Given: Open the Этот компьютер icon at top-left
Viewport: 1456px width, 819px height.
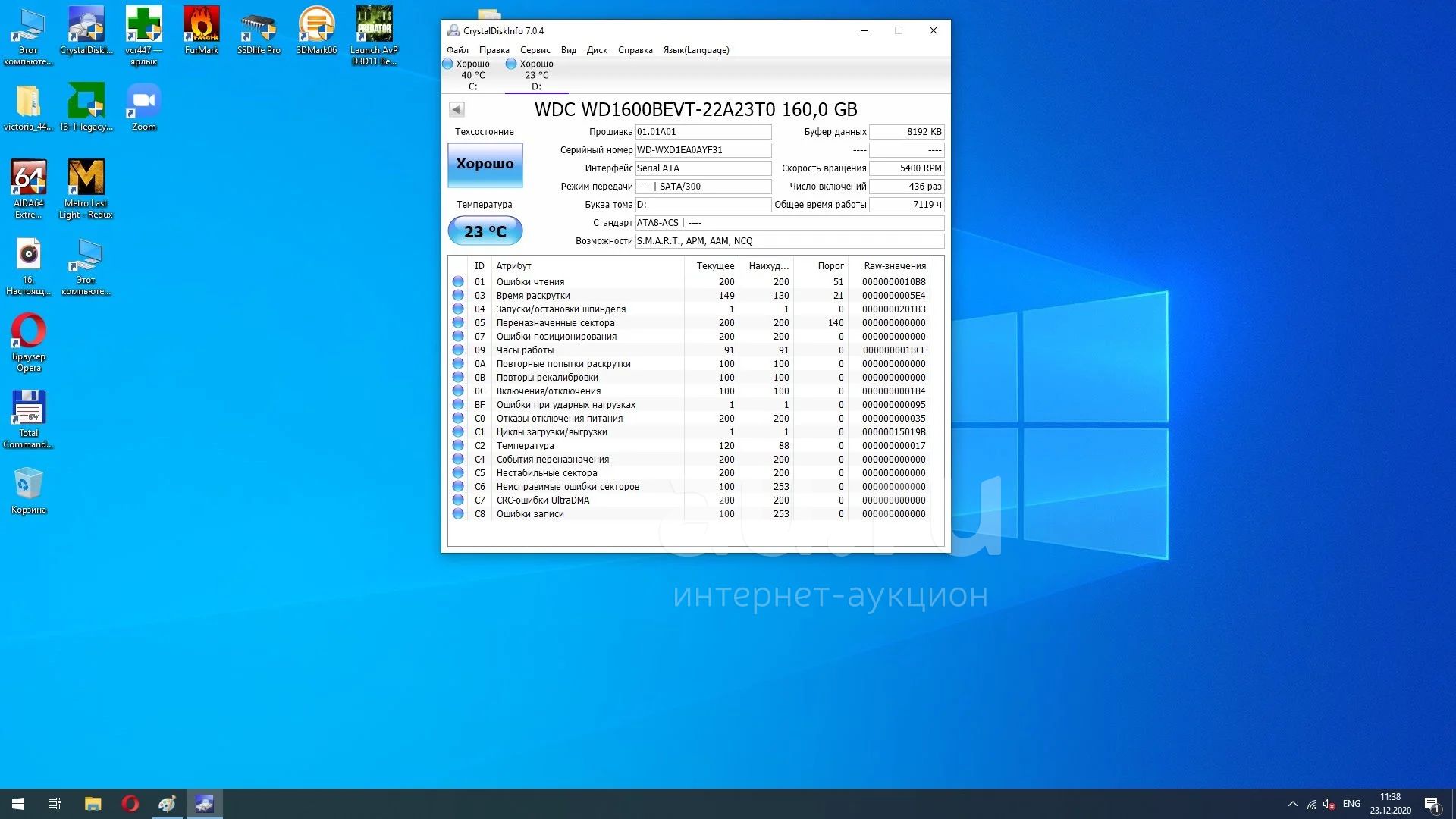Looking at the screenshot, I should pos(28,36).
